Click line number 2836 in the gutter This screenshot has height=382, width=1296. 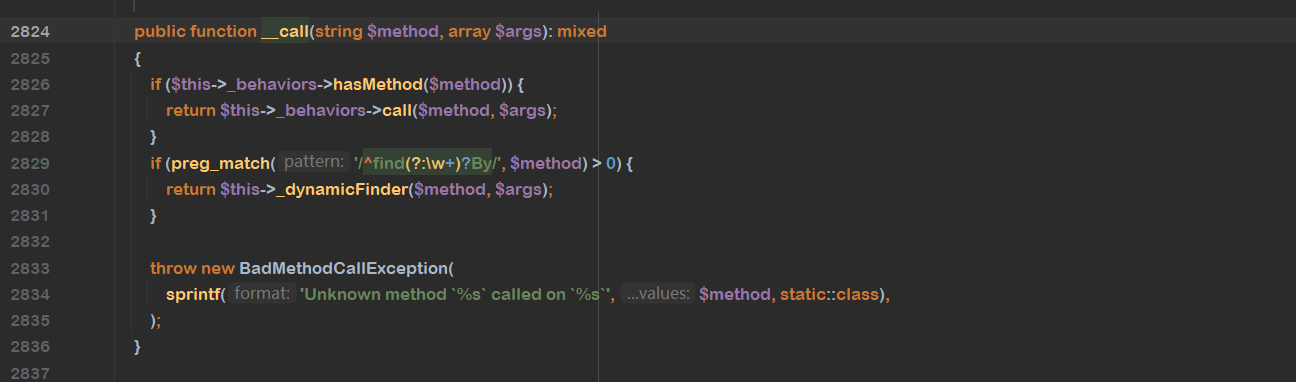pyautogui.click(x=30, y=346)
